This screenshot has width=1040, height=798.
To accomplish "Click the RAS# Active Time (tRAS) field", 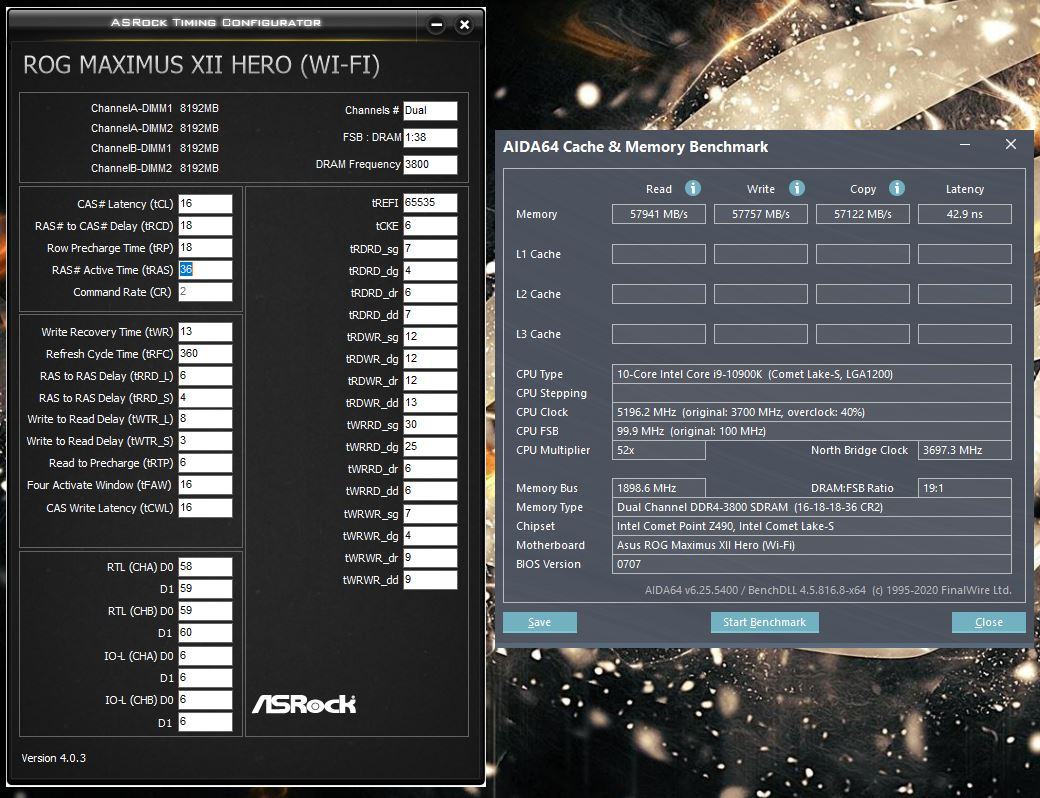I will point(206,270).
